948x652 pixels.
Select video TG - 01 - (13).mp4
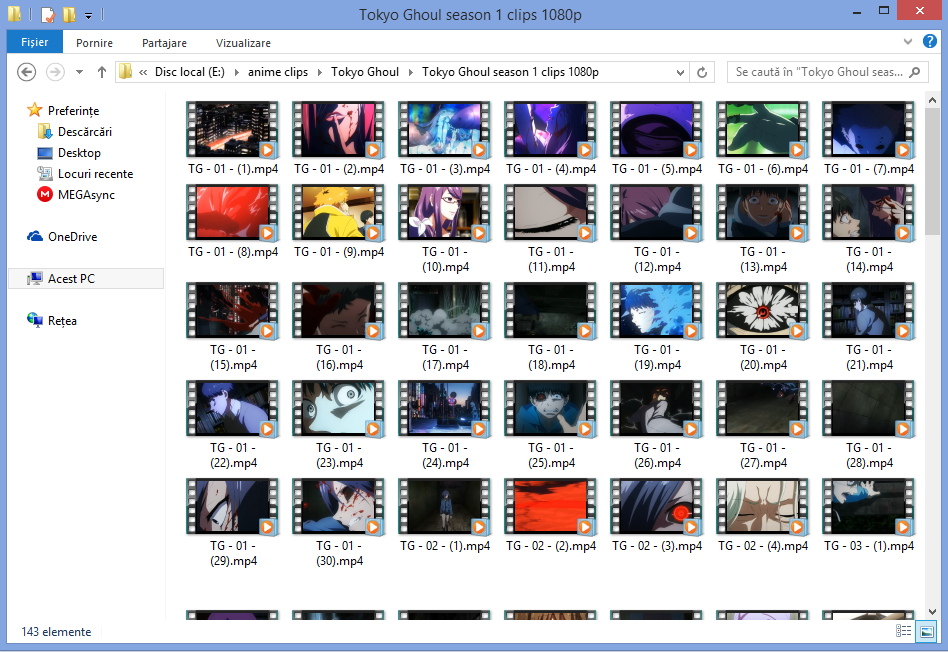[763, 229]
